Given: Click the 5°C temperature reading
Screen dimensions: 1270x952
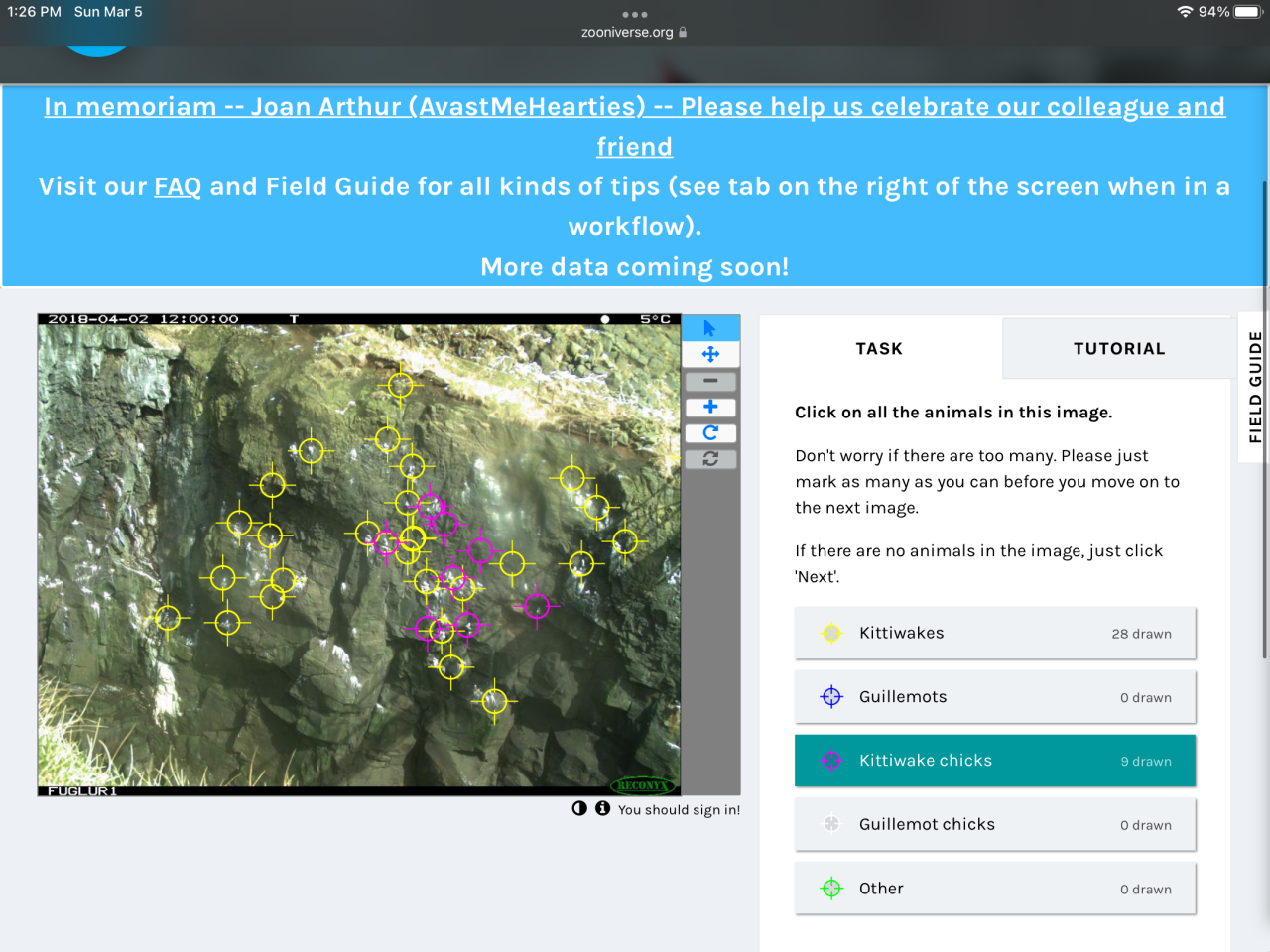Looking at the screenshot, I should pyautogui.click(x=655, y=319).
